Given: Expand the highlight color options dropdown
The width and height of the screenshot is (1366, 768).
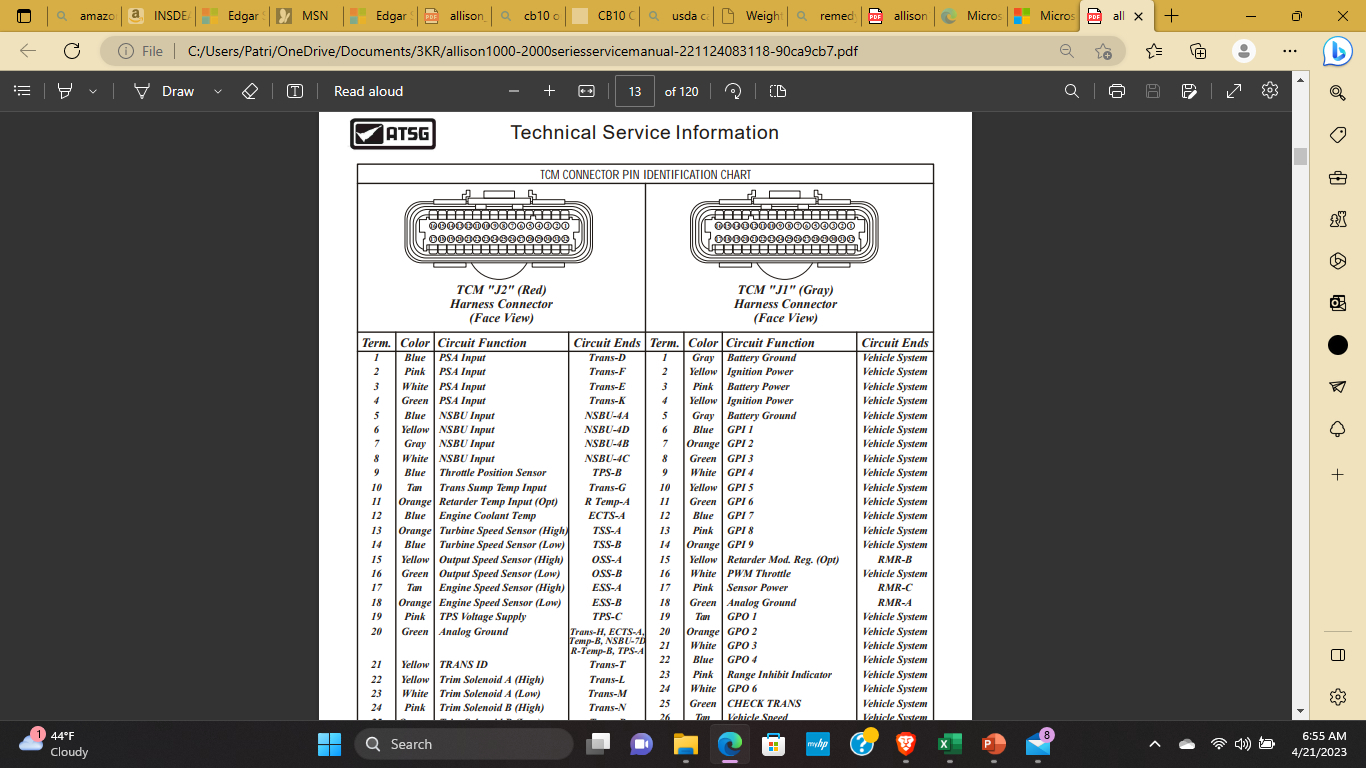Looking at the screenshot, I should point(93,91).
